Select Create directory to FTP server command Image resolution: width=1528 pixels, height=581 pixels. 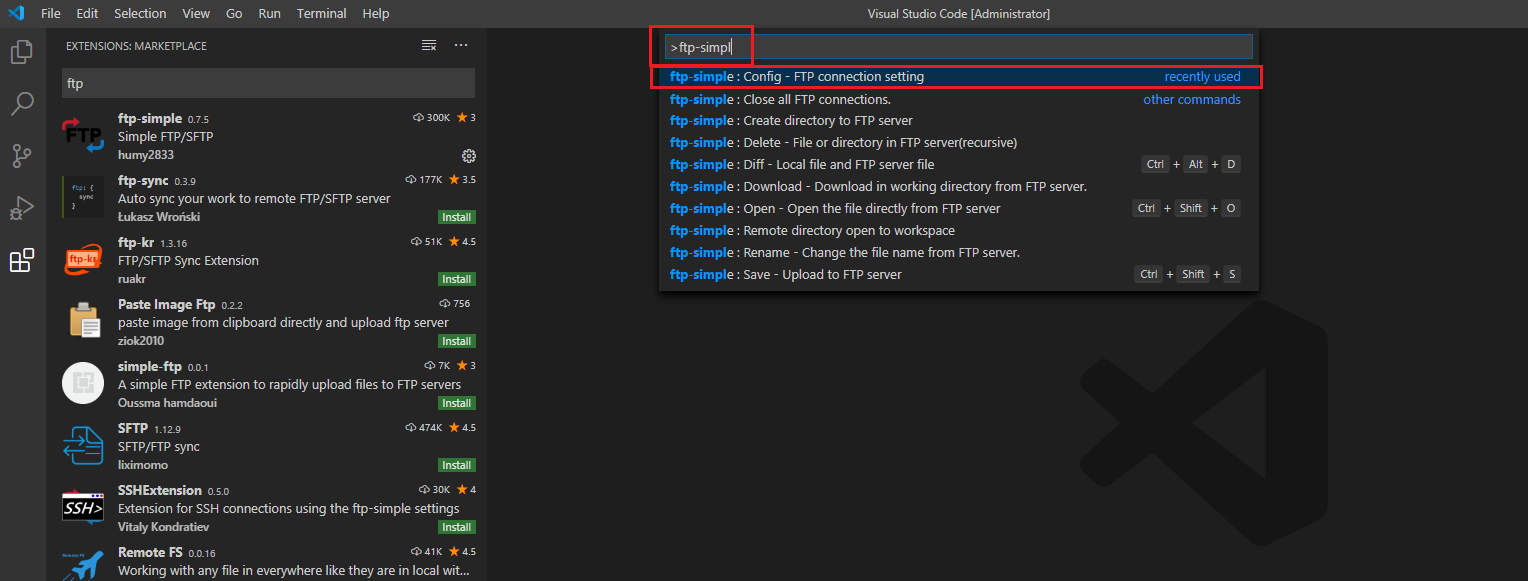[x=958, y=121]
